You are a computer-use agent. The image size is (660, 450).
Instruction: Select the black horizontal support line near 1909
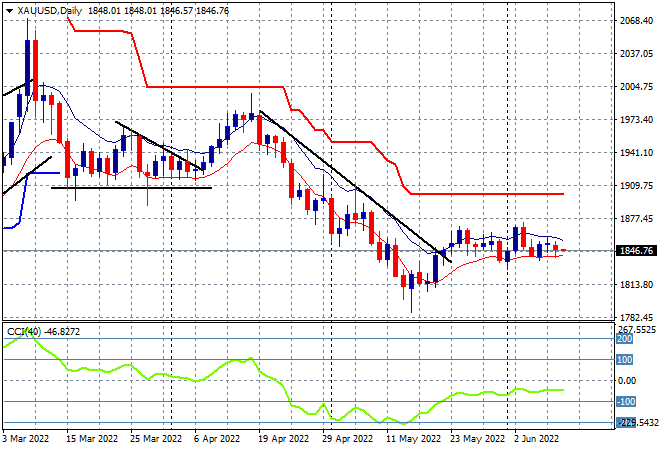coord(131,188)
